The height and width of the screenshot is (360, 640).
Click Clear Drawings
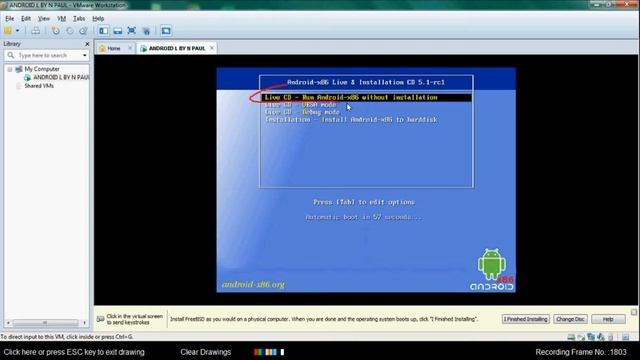coord(206,352)
